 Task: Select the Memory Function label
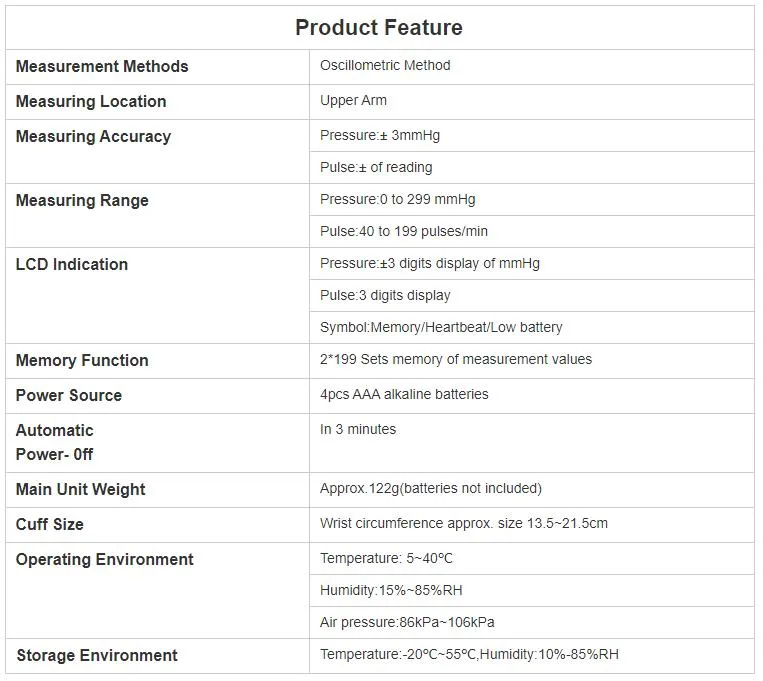[x=82, y=360]
